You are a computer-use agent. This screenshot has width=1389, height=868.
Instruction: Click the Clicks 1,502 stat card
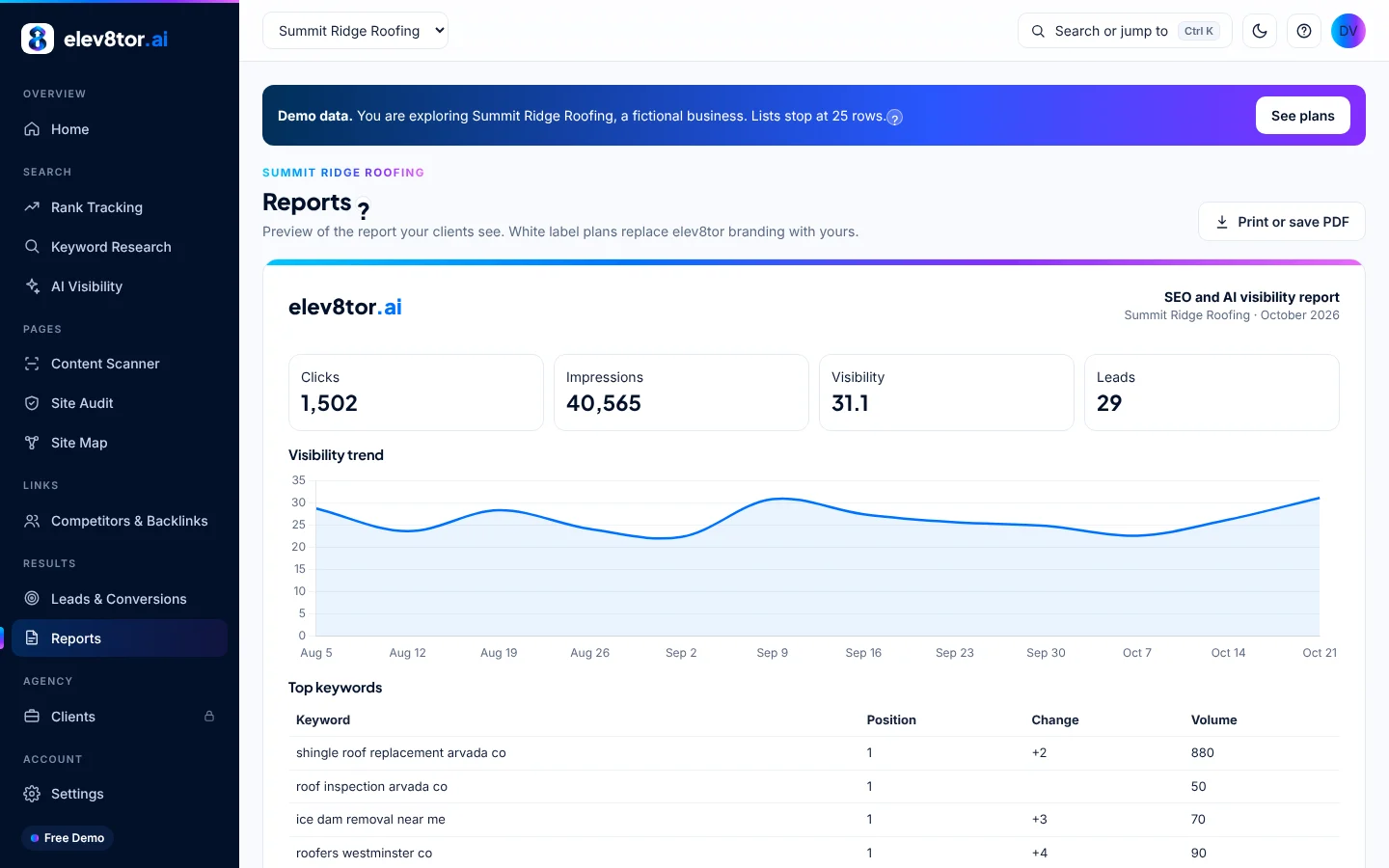416,393
